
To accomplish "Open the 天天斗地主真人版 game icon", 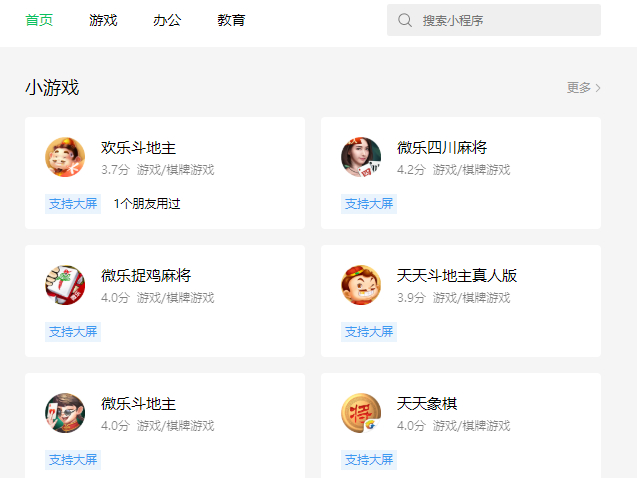I will [361, 285].
